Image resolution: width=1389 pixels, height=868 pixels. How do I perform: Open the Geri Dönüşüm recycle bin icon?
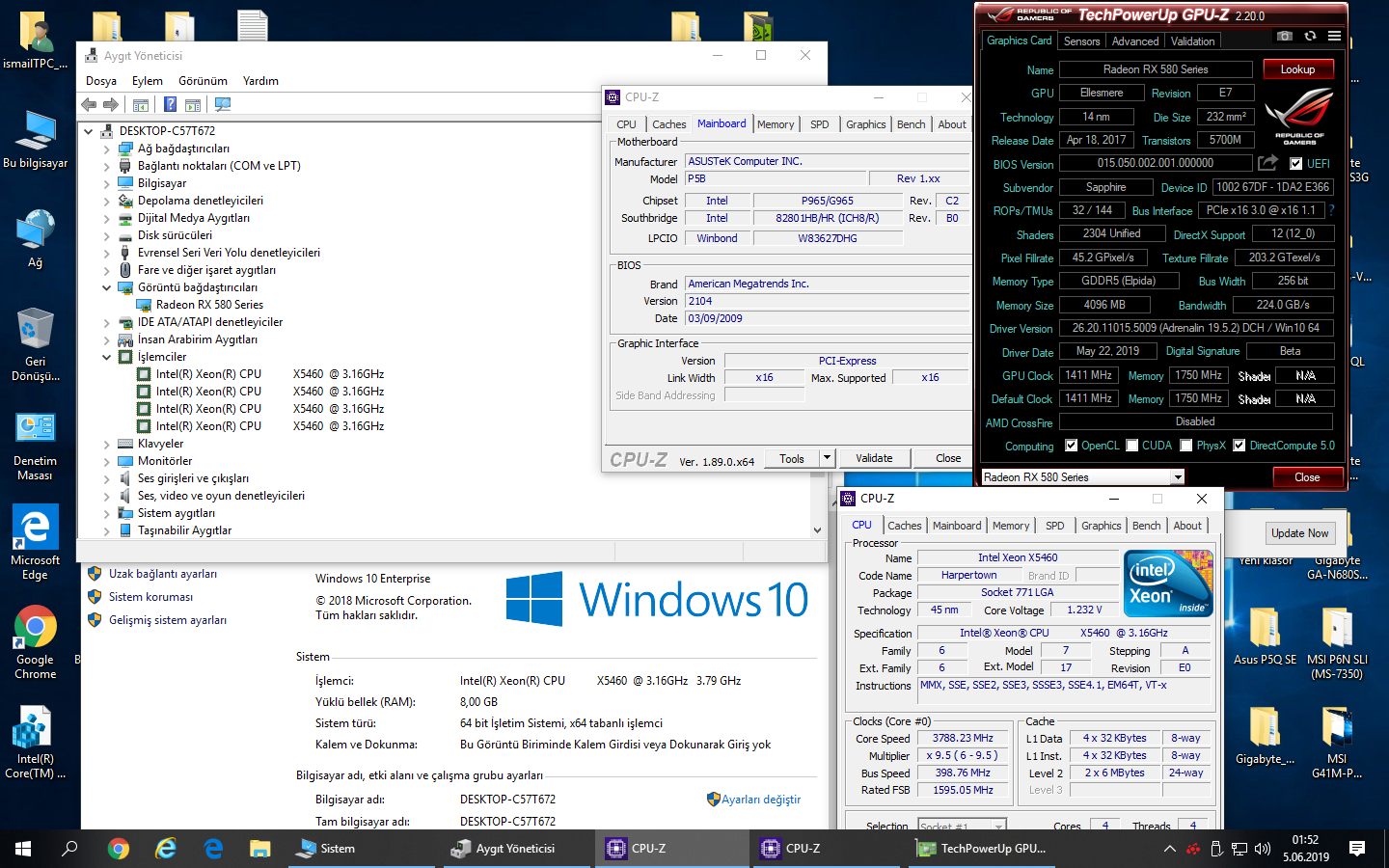(x=36, y=344)
